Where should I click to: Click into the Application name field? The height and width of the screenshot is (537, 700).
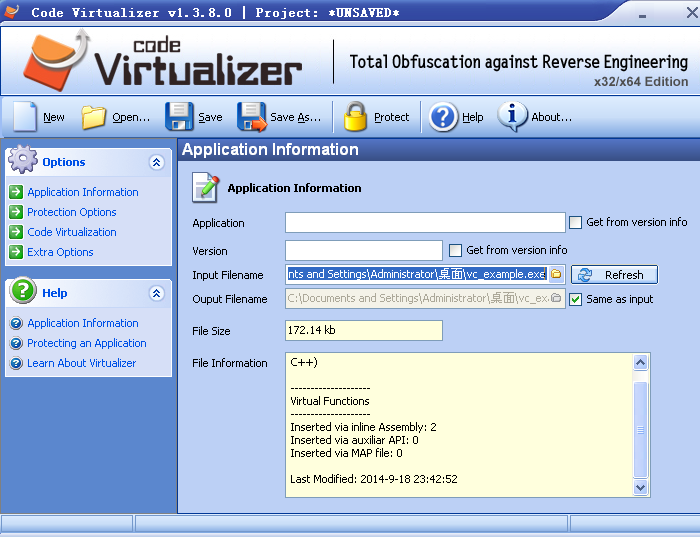tap(425, 222)
